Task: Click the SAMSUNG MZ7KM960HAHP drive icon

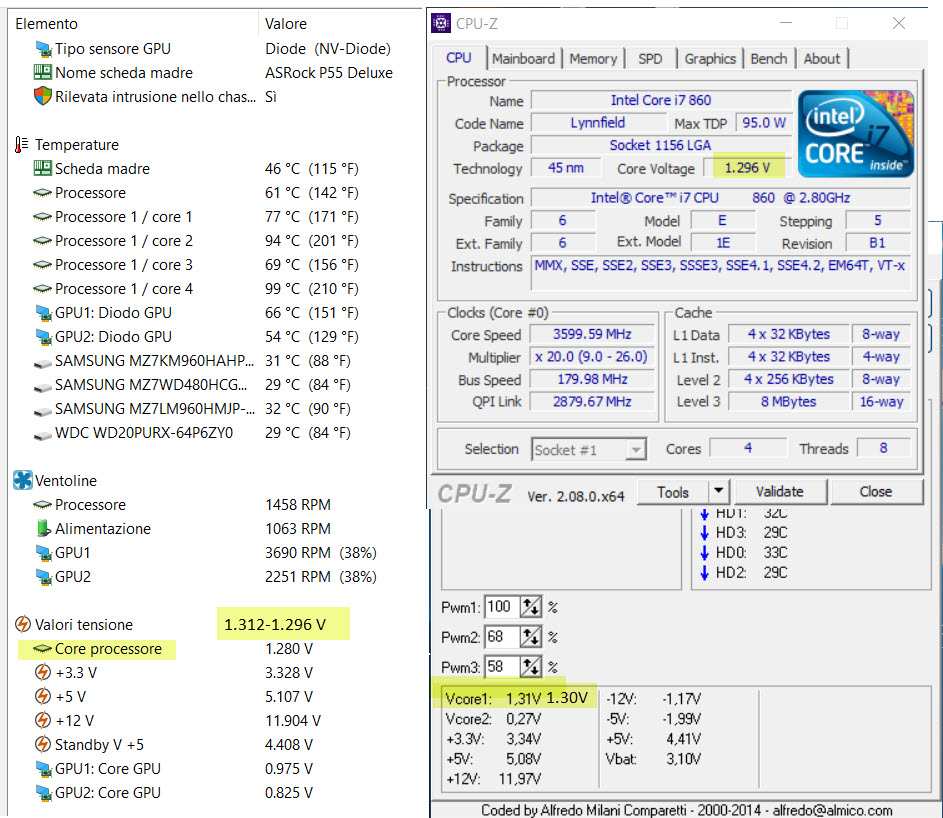Action: tap(42, 363)
